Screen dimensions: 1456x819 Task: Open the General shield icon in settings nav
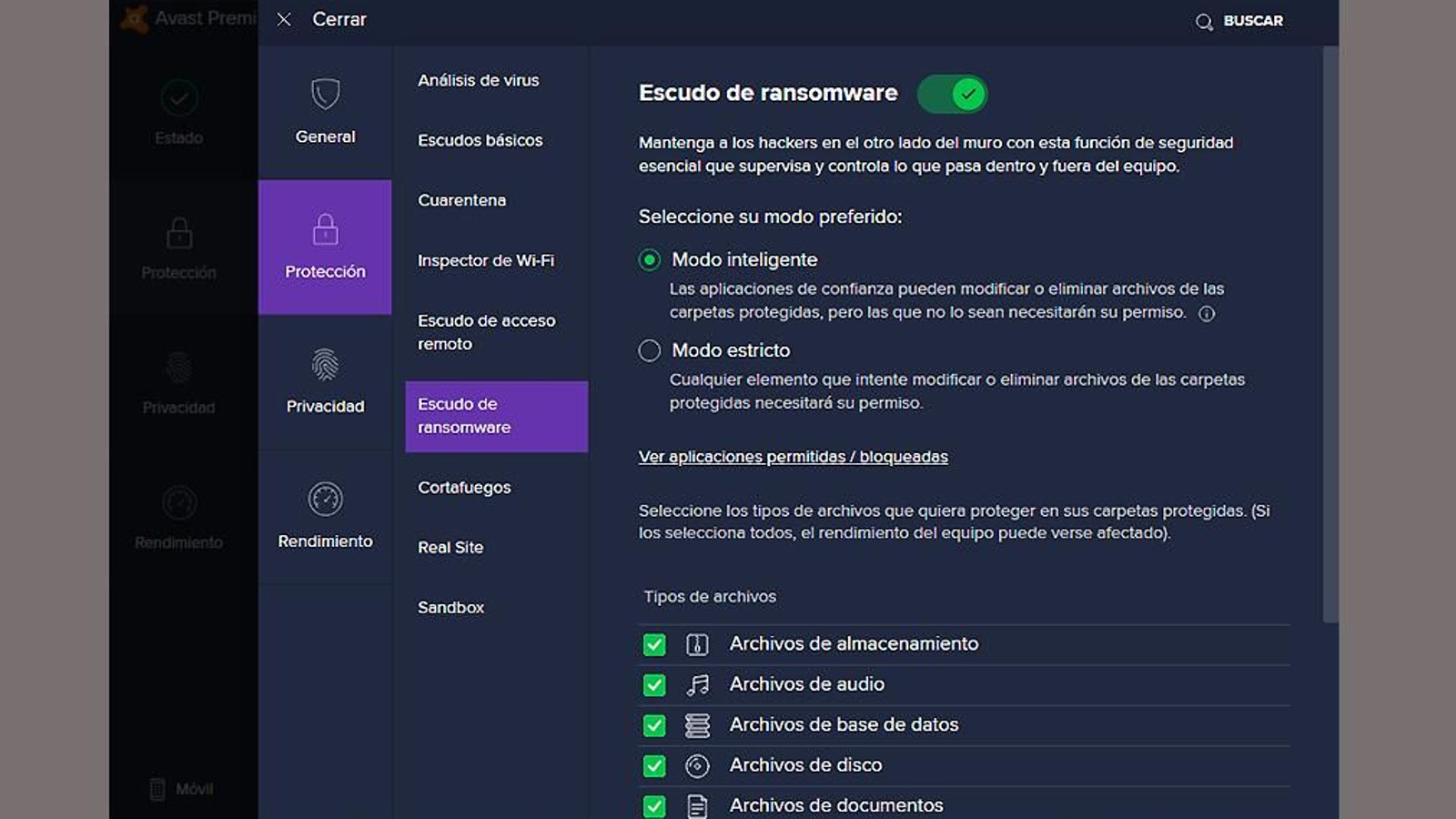325,92
